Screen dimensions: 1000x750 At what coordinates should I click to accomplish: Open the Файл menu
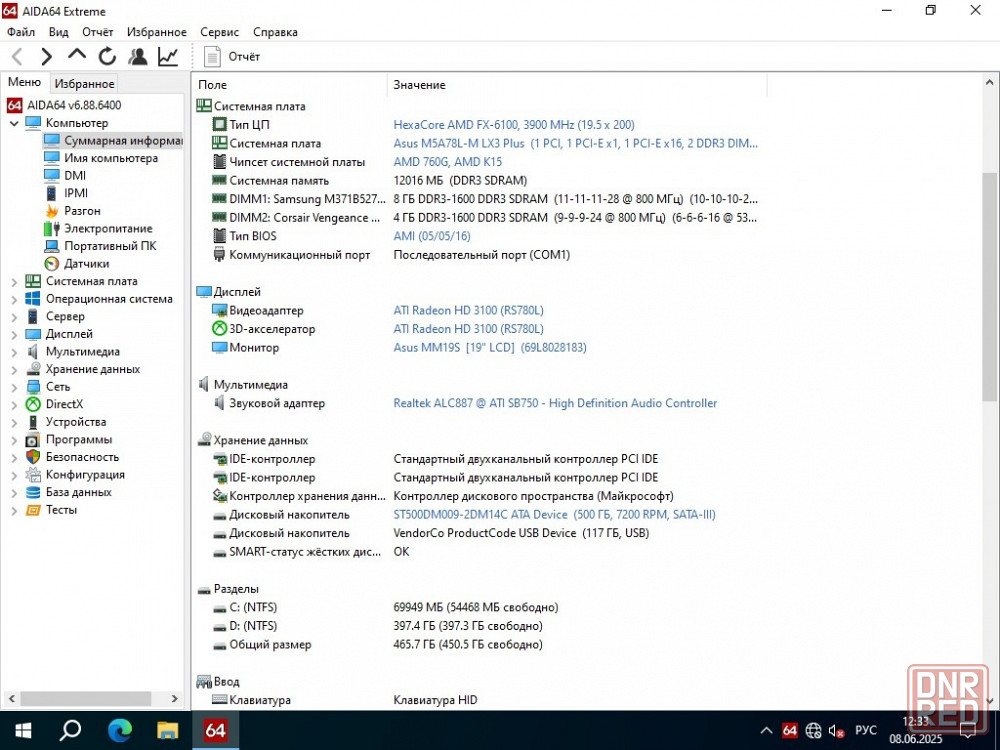[21, 32]
